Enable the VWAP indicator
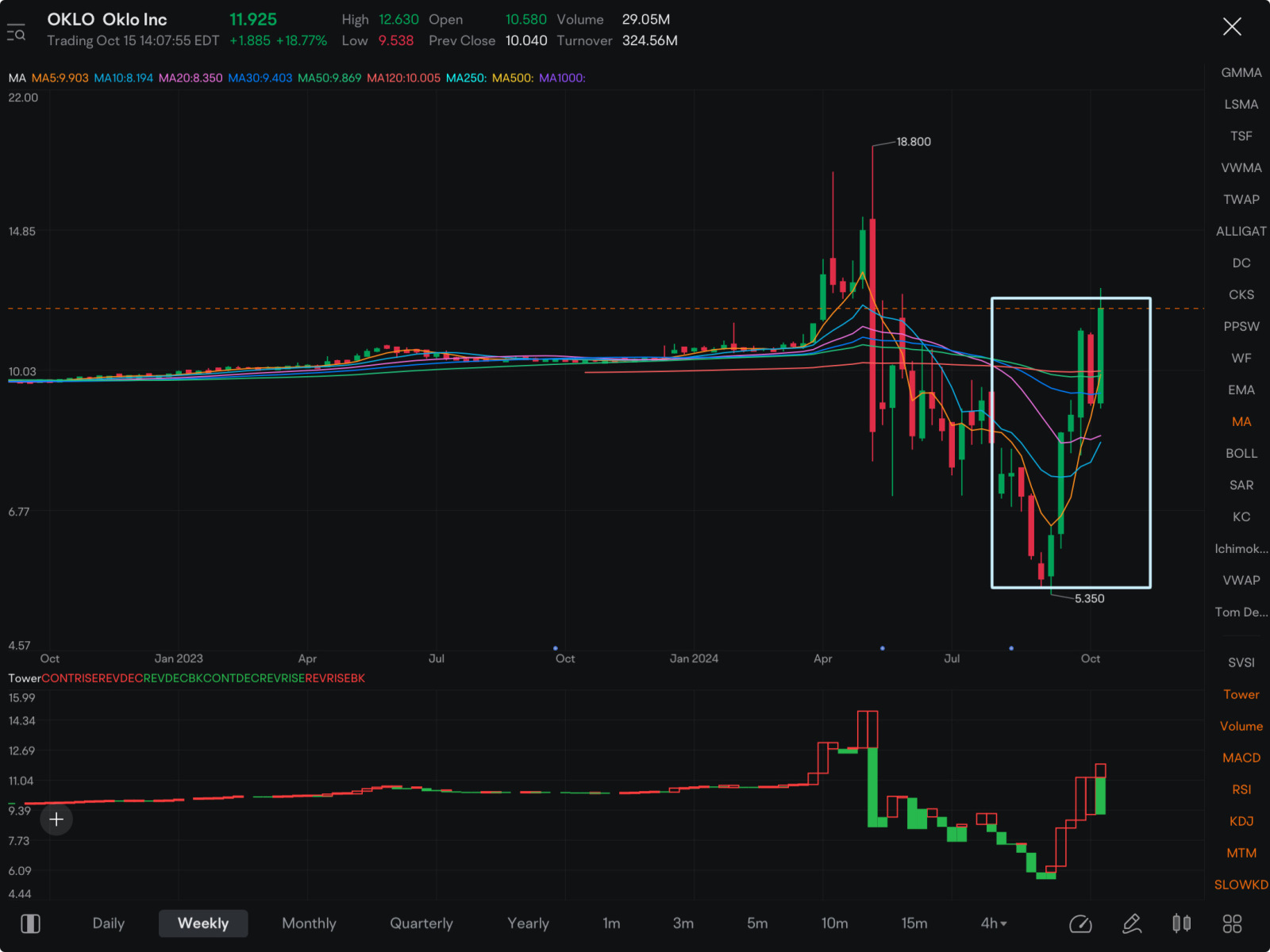 (1241, 580)
